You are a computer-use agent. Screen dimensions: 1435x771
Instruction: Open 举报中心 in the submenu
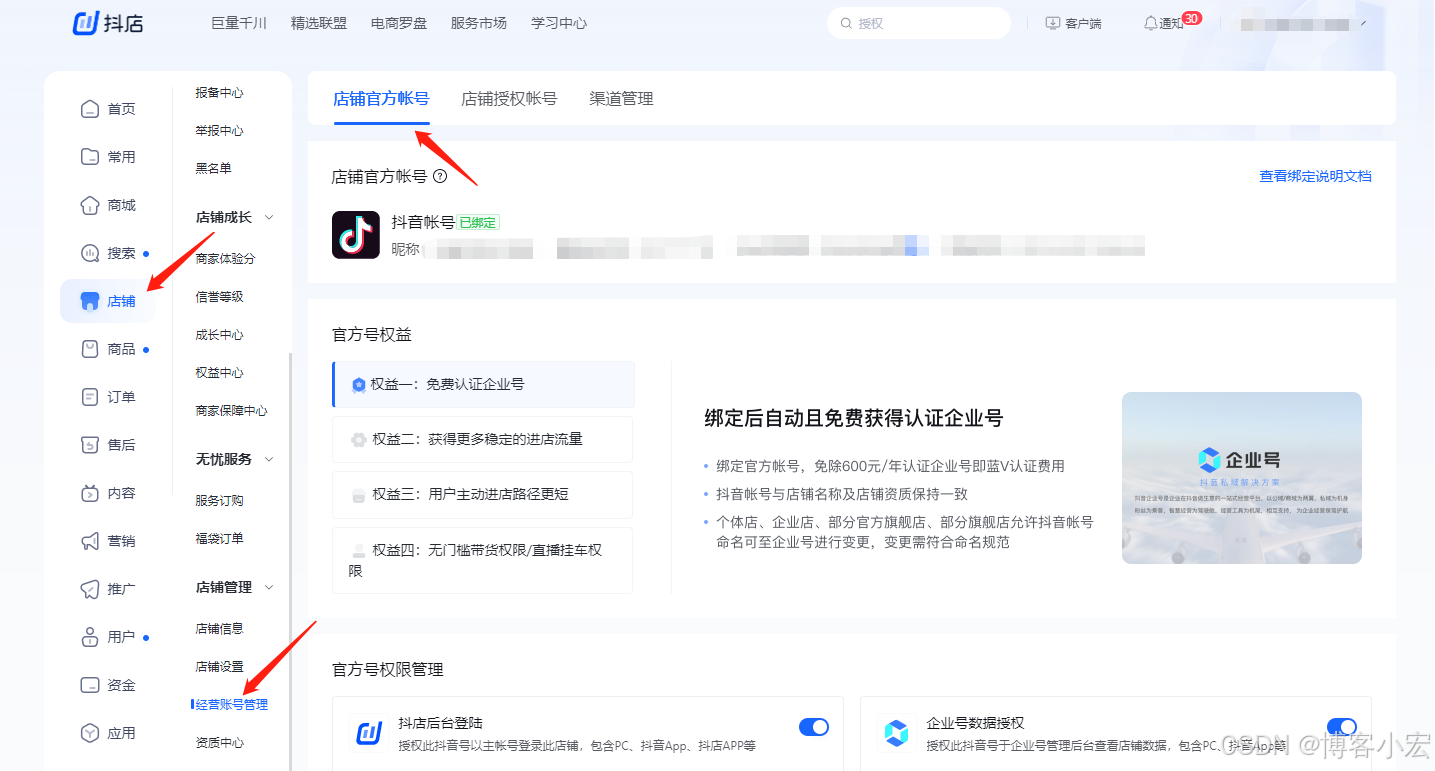coord(220,131)
